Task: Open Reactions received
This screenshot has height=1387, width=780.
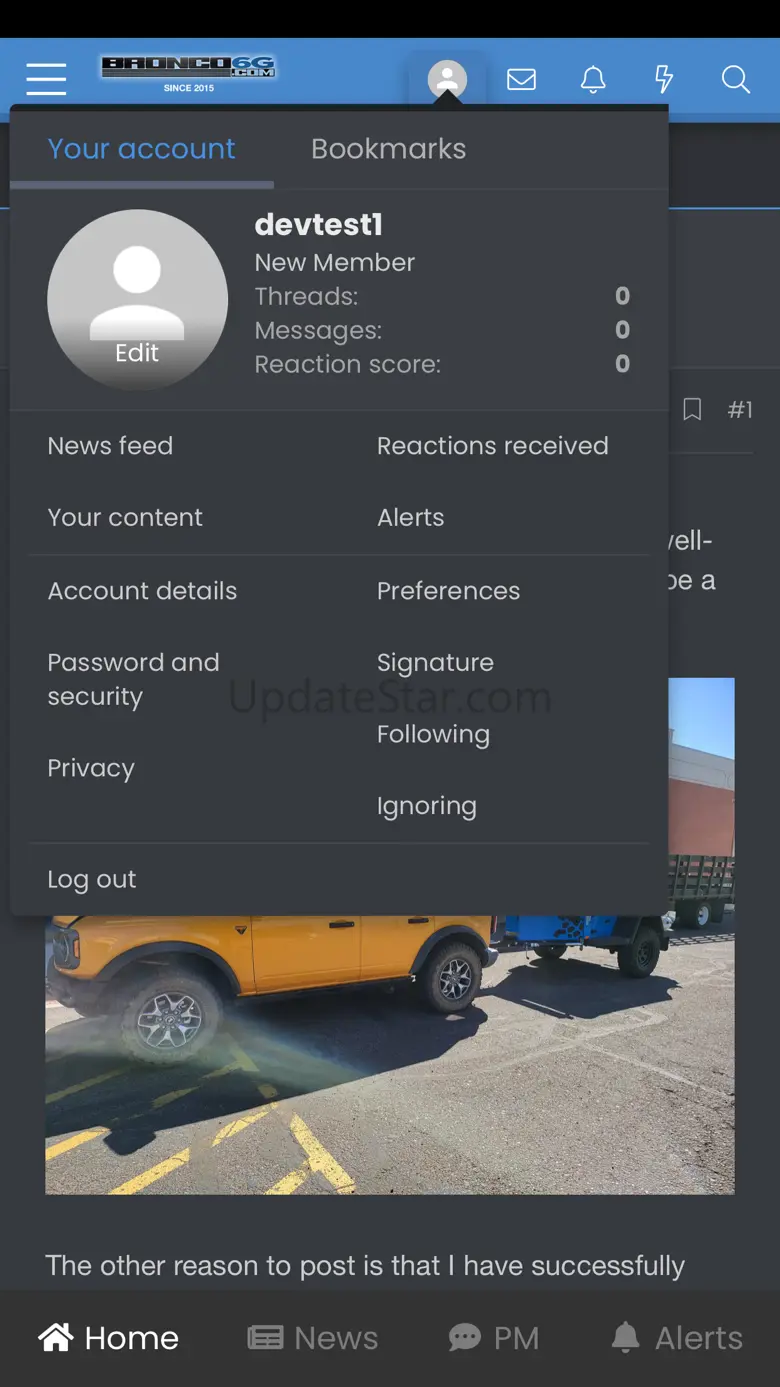Action: [492, 446]
